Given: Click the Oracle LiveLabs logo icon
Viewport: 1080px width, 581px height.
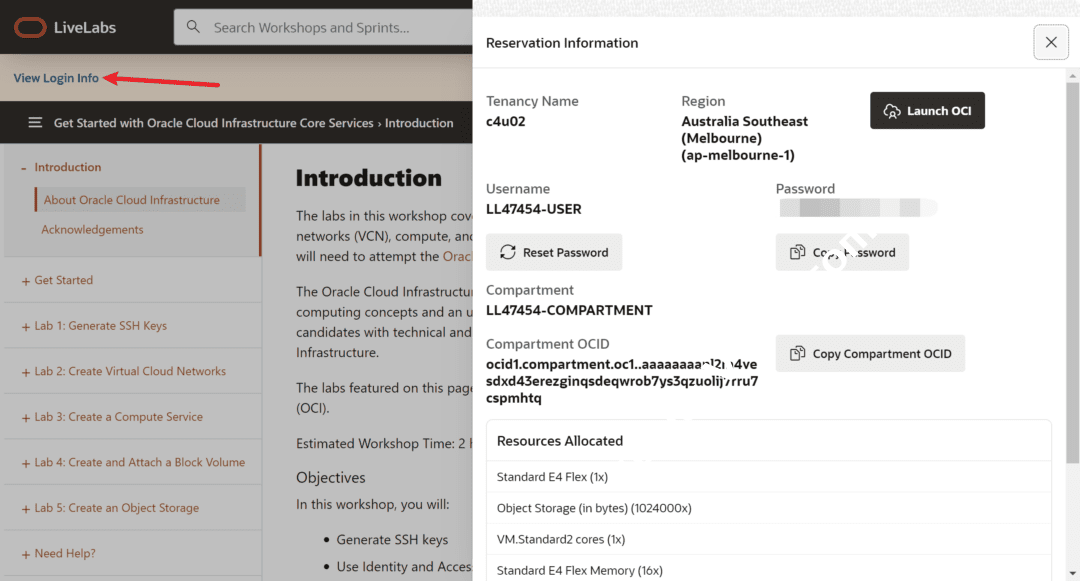Looking at the screenshot, I should tap(30, 27).
